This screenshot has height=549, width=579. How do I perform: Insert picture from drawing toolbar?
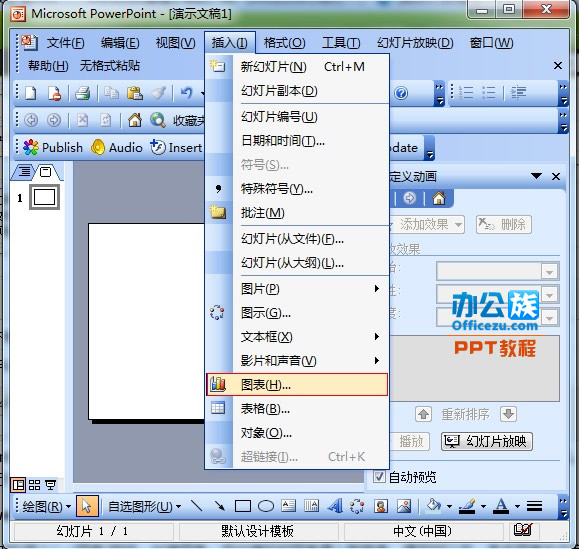click(404, 506)
